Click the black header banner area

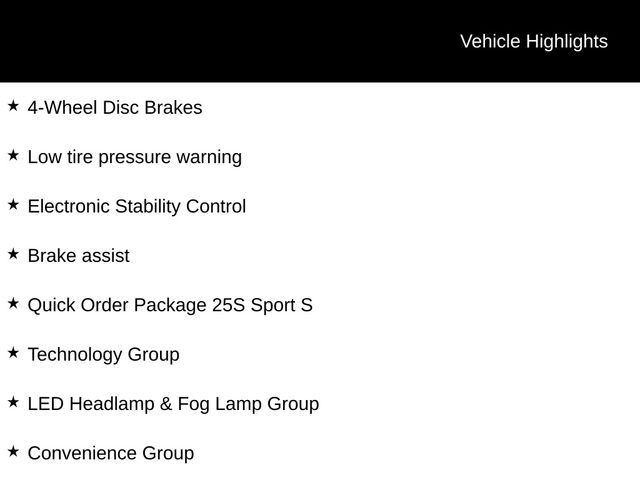coord(320,41)
